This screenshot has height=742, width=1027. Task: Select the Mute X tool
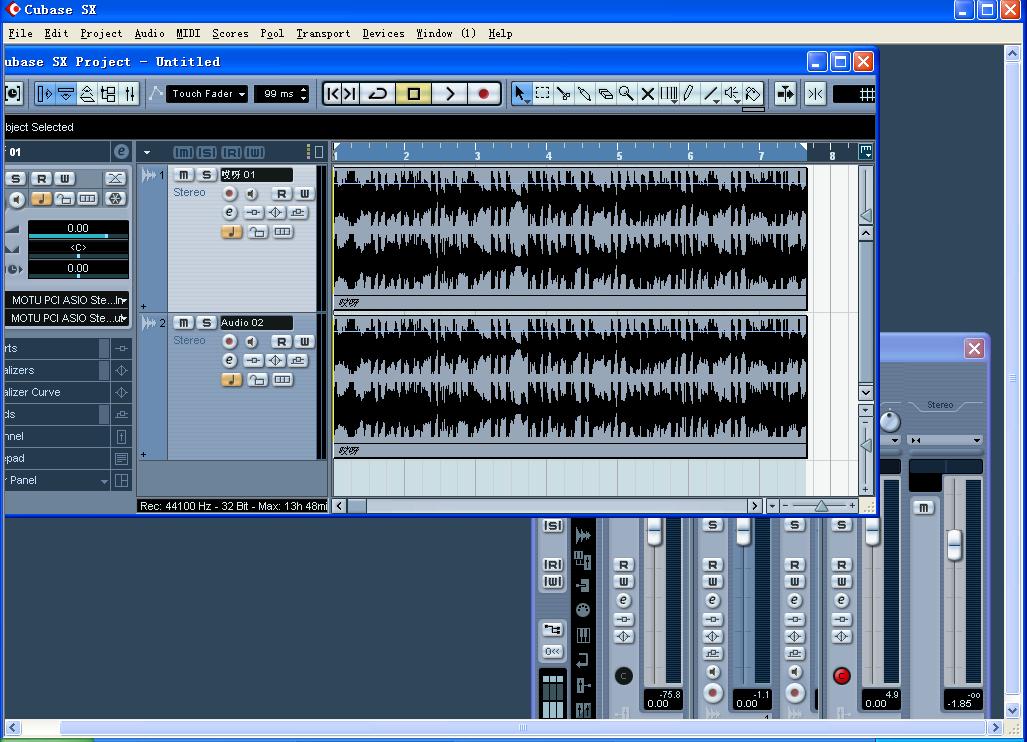click(x=647, y=94)
